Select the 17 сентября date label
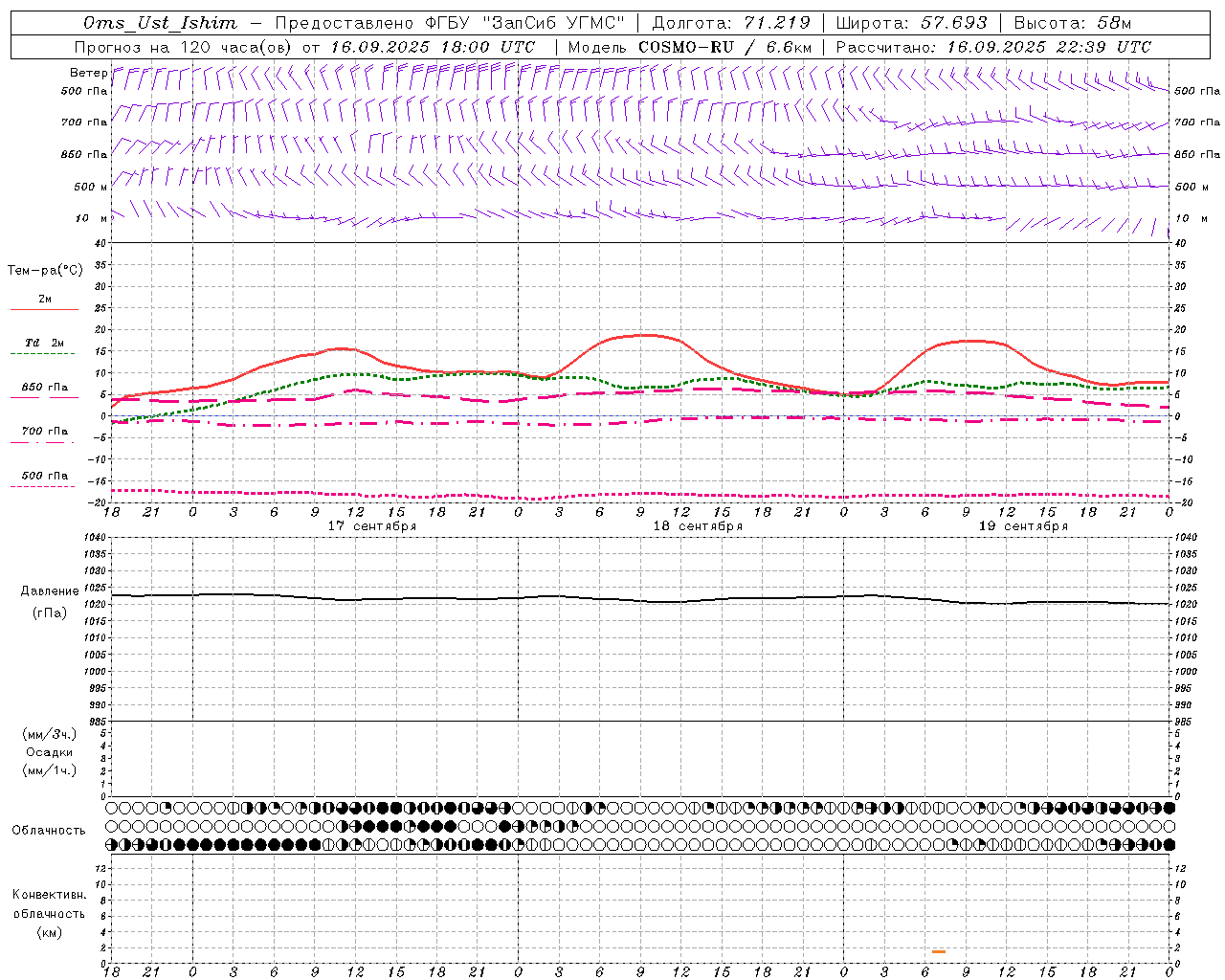 [372, 526]
